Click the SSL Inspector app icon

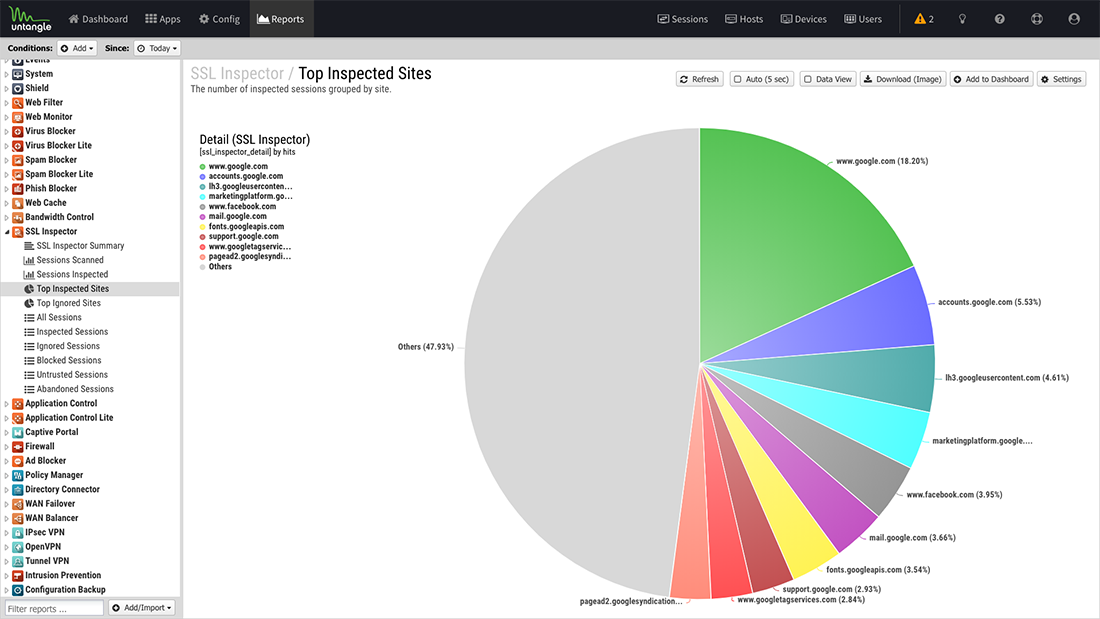(x=18, y=232)
